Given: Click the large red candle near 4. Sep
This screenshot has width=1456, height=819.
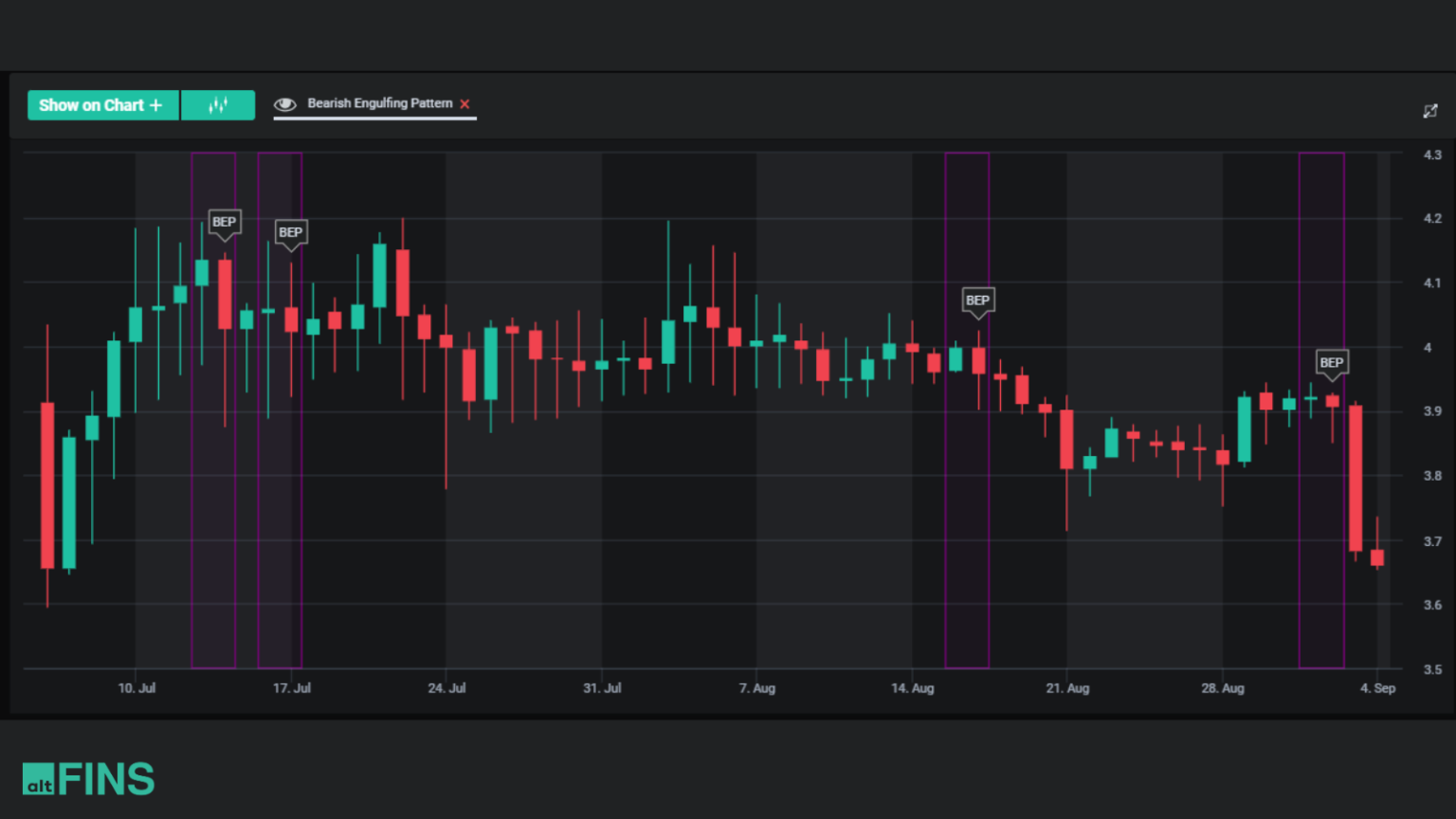Looking at the screenshot, I should coord(1356,479).
